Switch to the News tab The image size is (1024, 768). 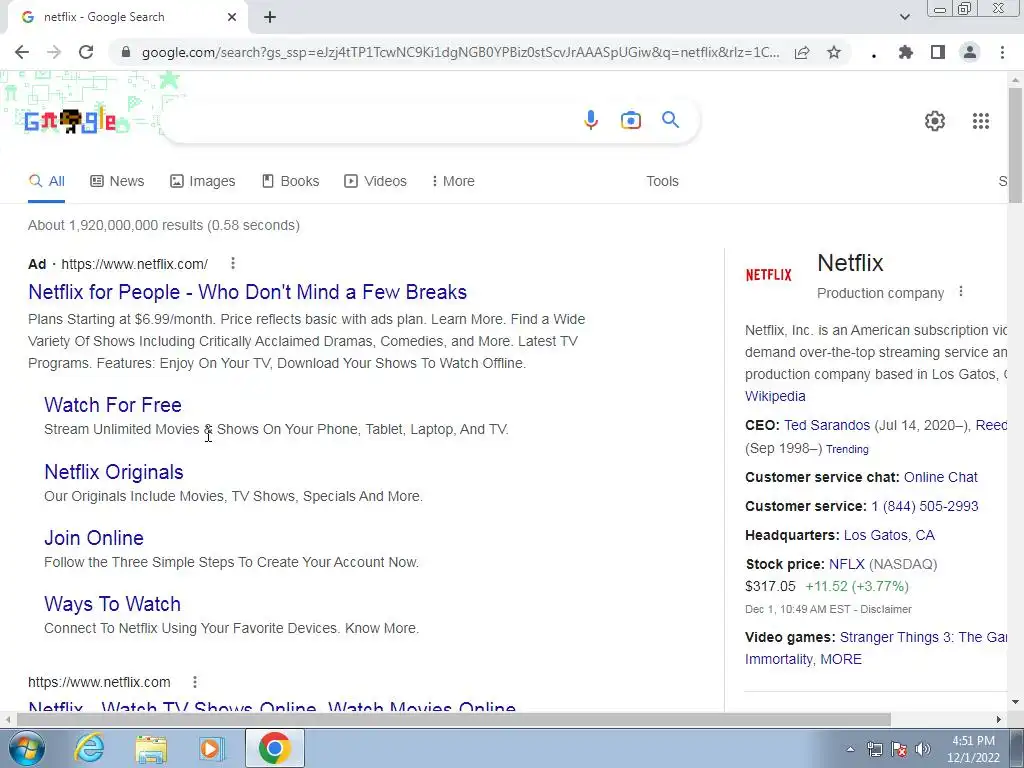[x=117, y=182]
